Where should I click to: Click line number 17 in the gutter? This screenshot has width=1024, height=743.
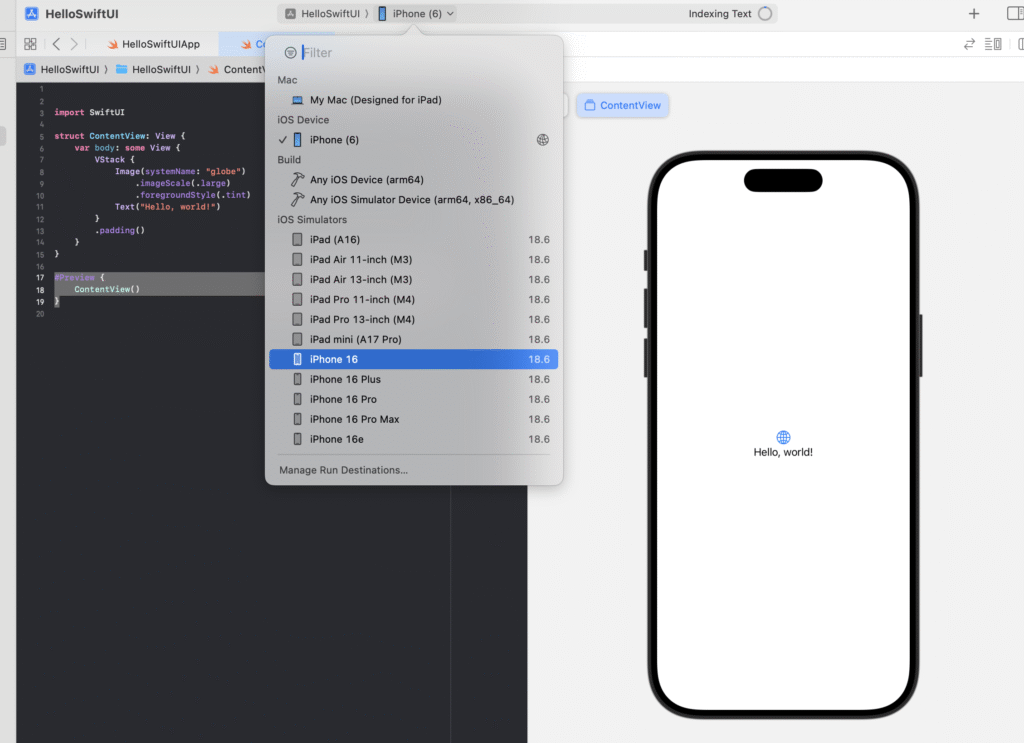point(40,278)
